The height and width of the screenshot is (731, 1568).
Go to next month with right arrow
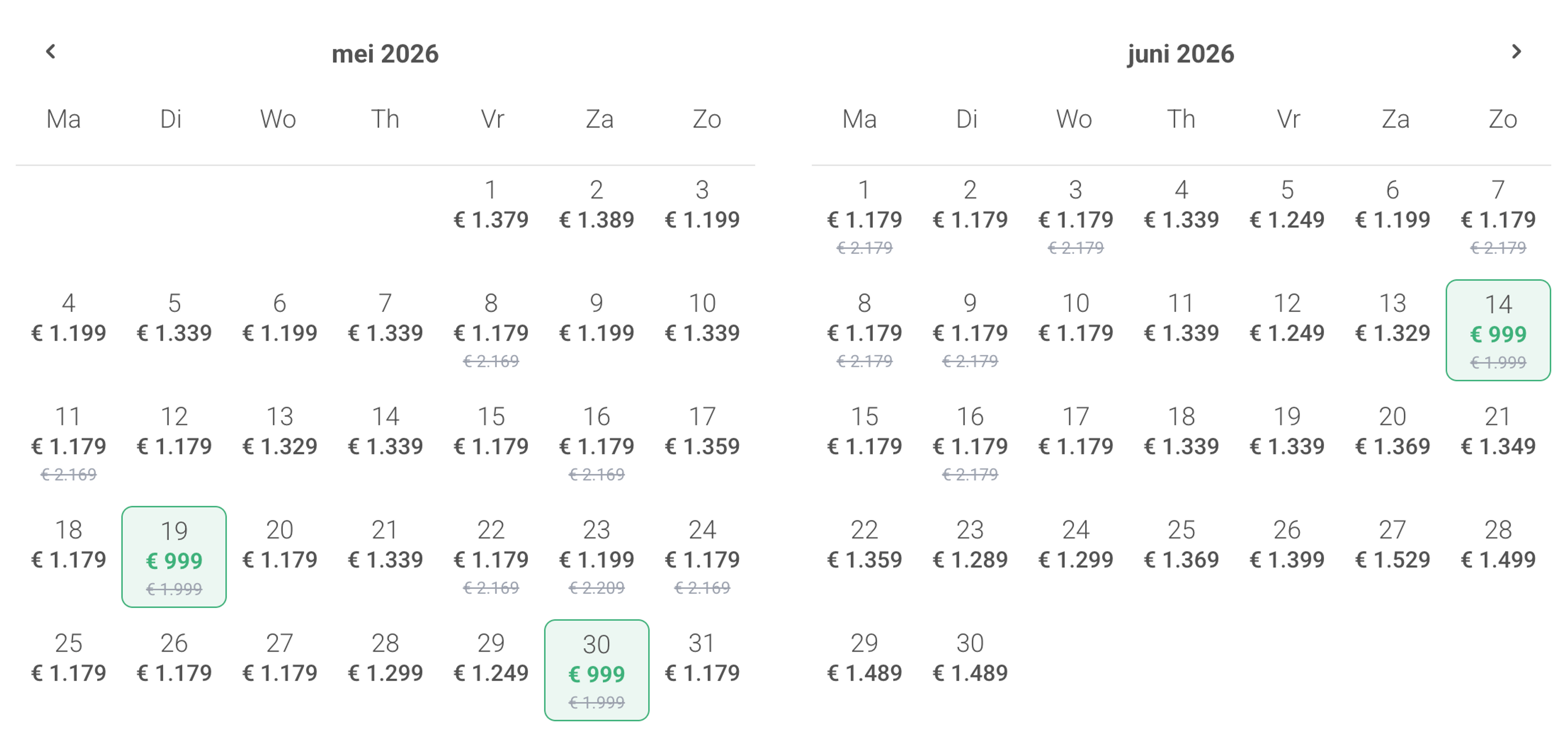(1516, 52)
